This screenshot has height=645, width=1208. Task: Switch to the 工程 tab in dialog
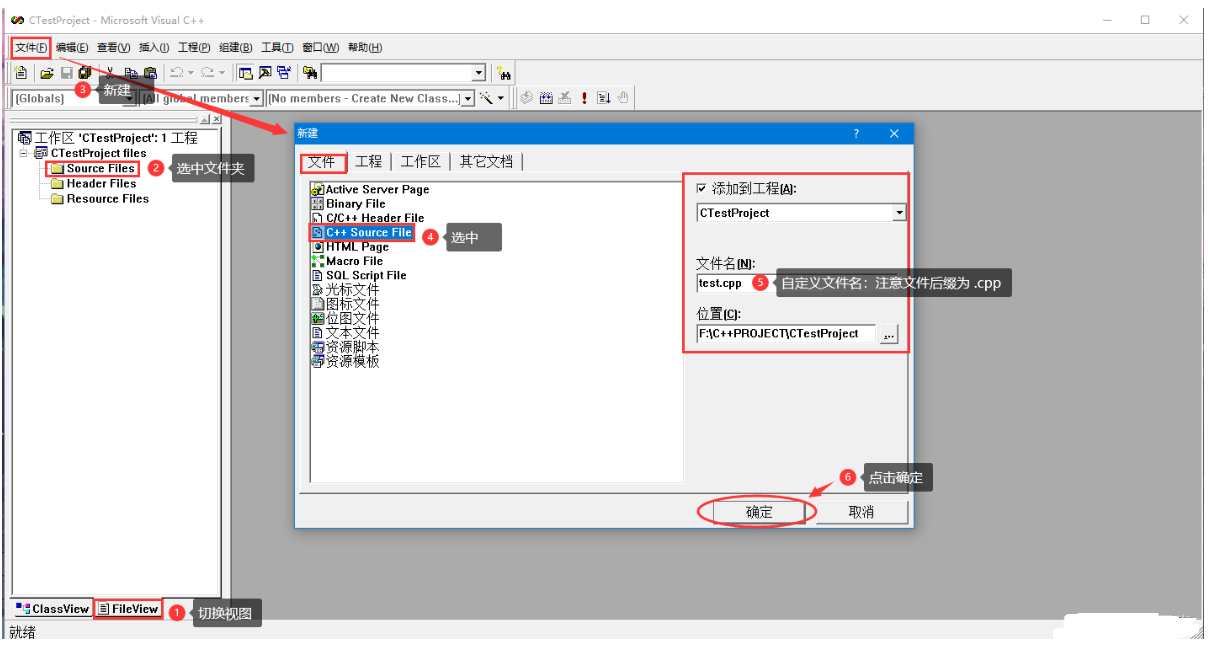pyautogui.click(x=369, y=161)
